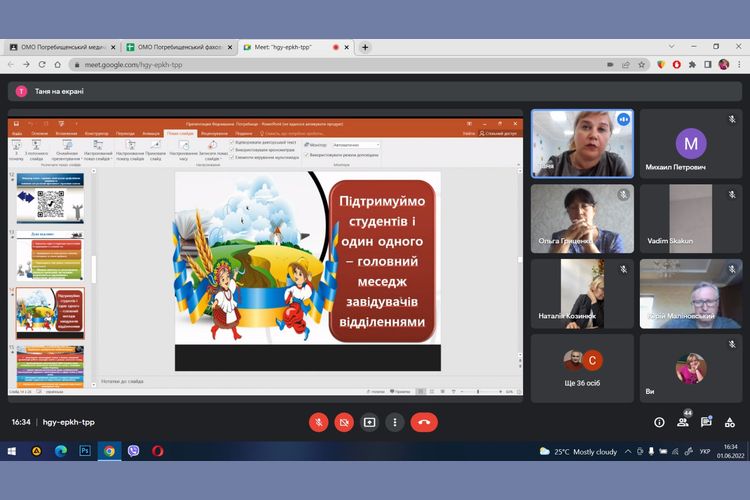Select Ольга Гриценко's video tile

[581, 219]
